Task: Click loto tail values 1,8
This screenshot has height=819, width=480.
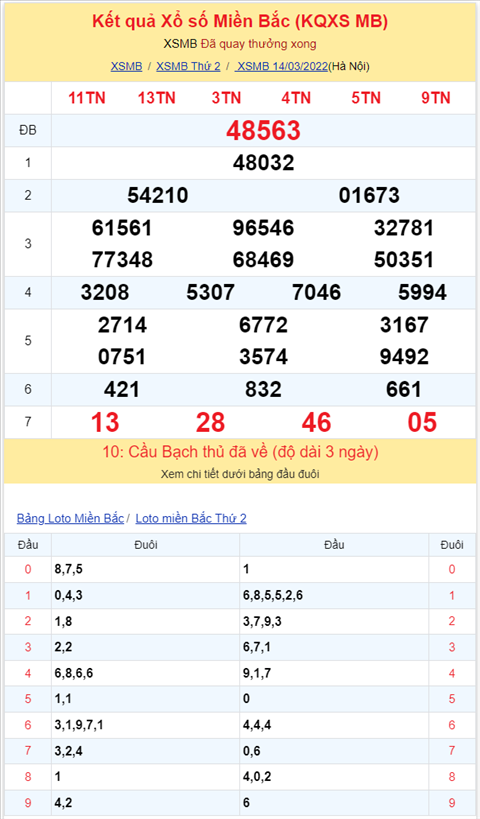Action: pyautogui.click(x=63, y=622)
